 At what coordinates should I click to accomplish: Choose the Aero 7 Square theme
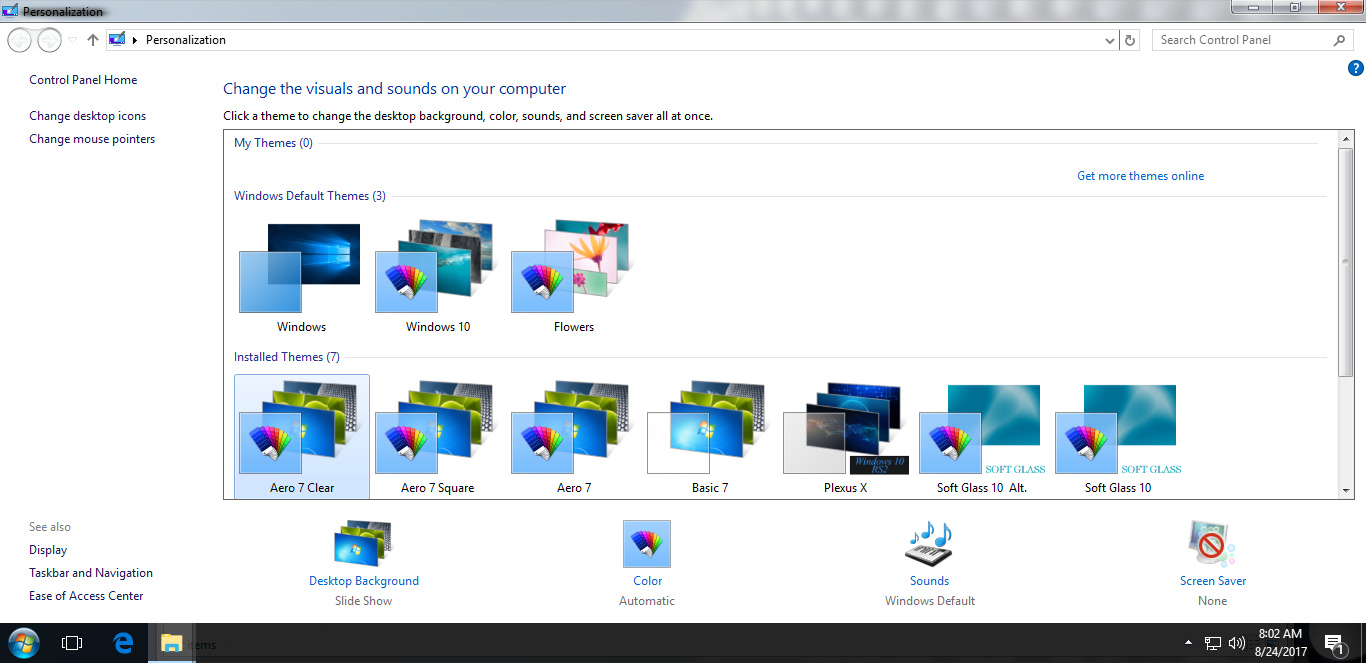[x=438, y=436]
